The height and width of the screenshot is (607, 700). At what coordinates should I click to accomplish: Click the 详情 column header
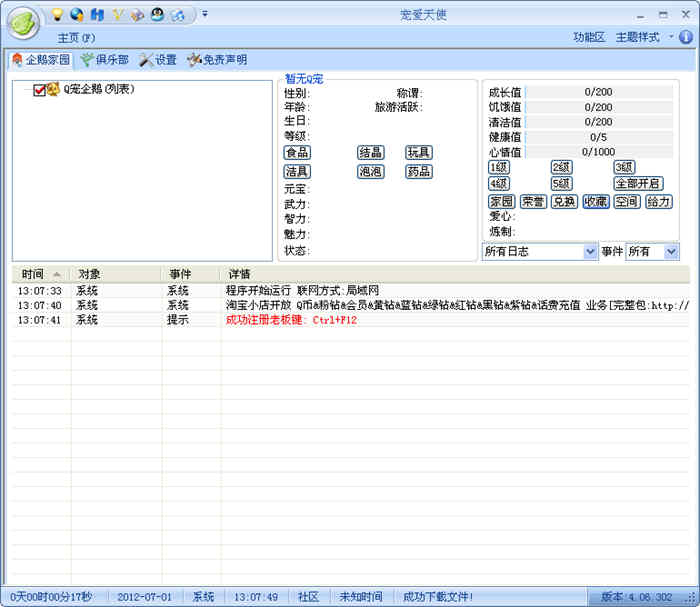[x=455, y=274]
